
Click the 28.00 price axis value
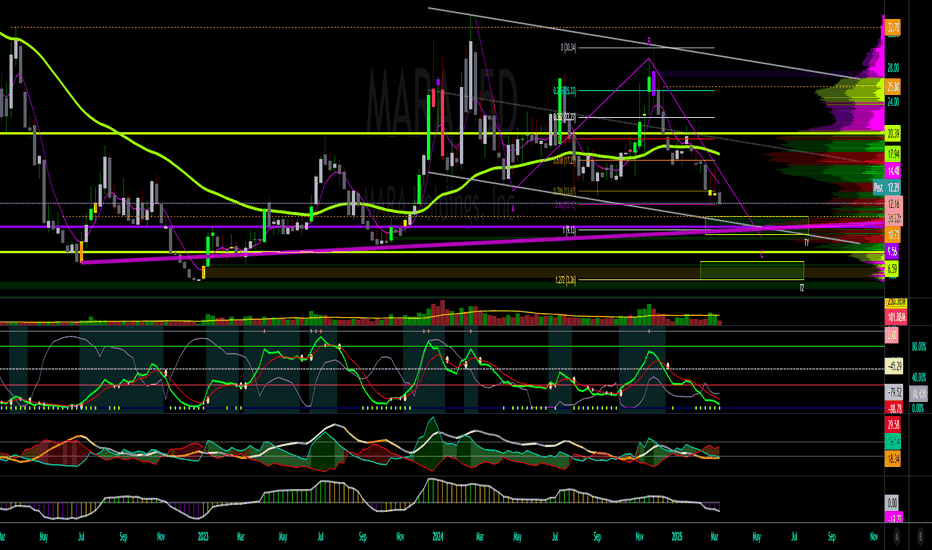pyautogui.click(x=893, y=68)
